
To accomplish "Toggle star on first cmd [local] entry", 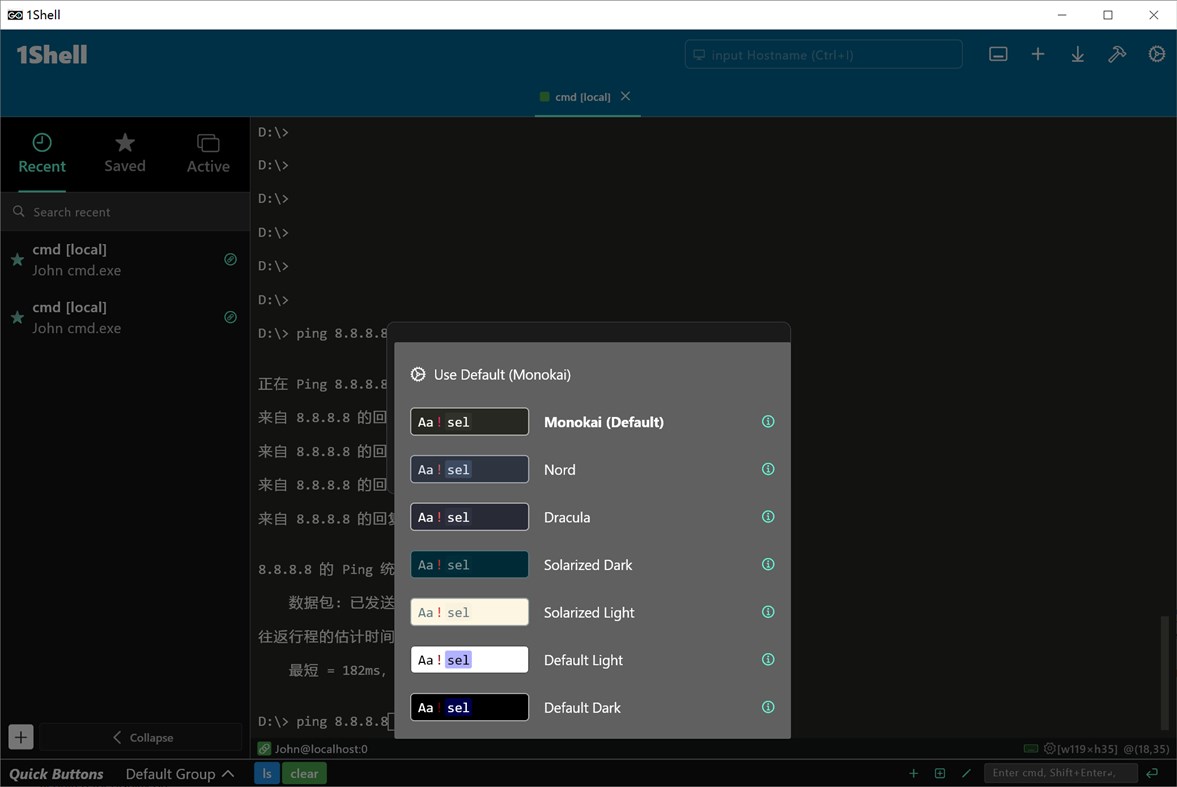I will tap(17, 260).
